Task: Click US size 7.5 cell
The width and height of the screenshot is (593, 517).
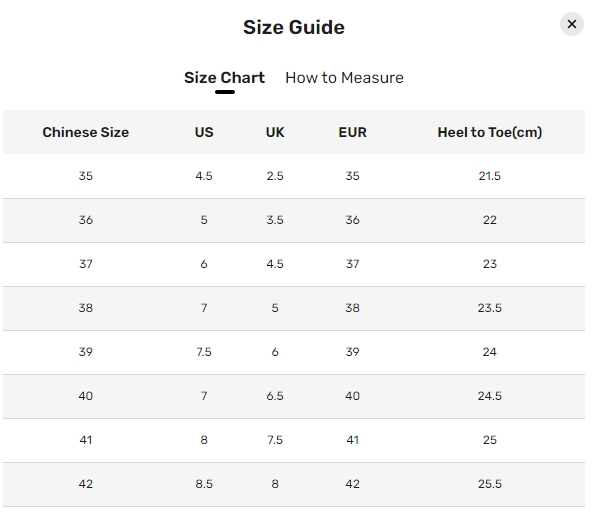Action: point(204,352)
